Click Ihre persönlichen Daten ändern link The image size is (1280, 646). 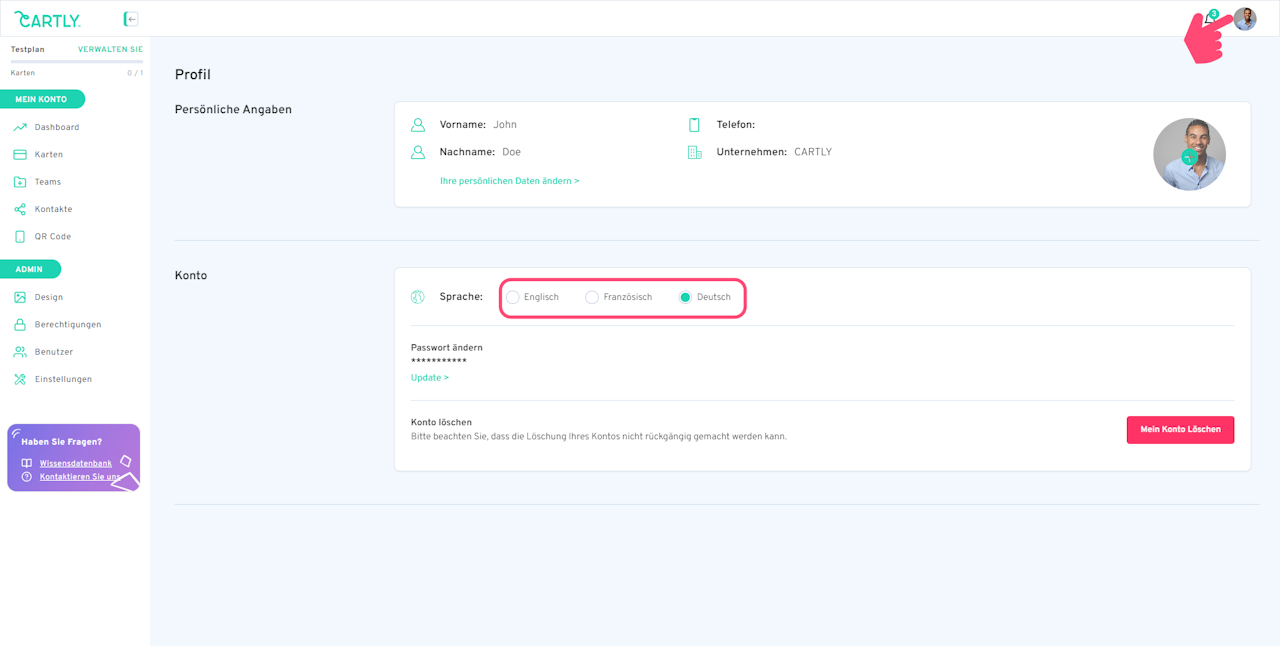click(509, 181)
